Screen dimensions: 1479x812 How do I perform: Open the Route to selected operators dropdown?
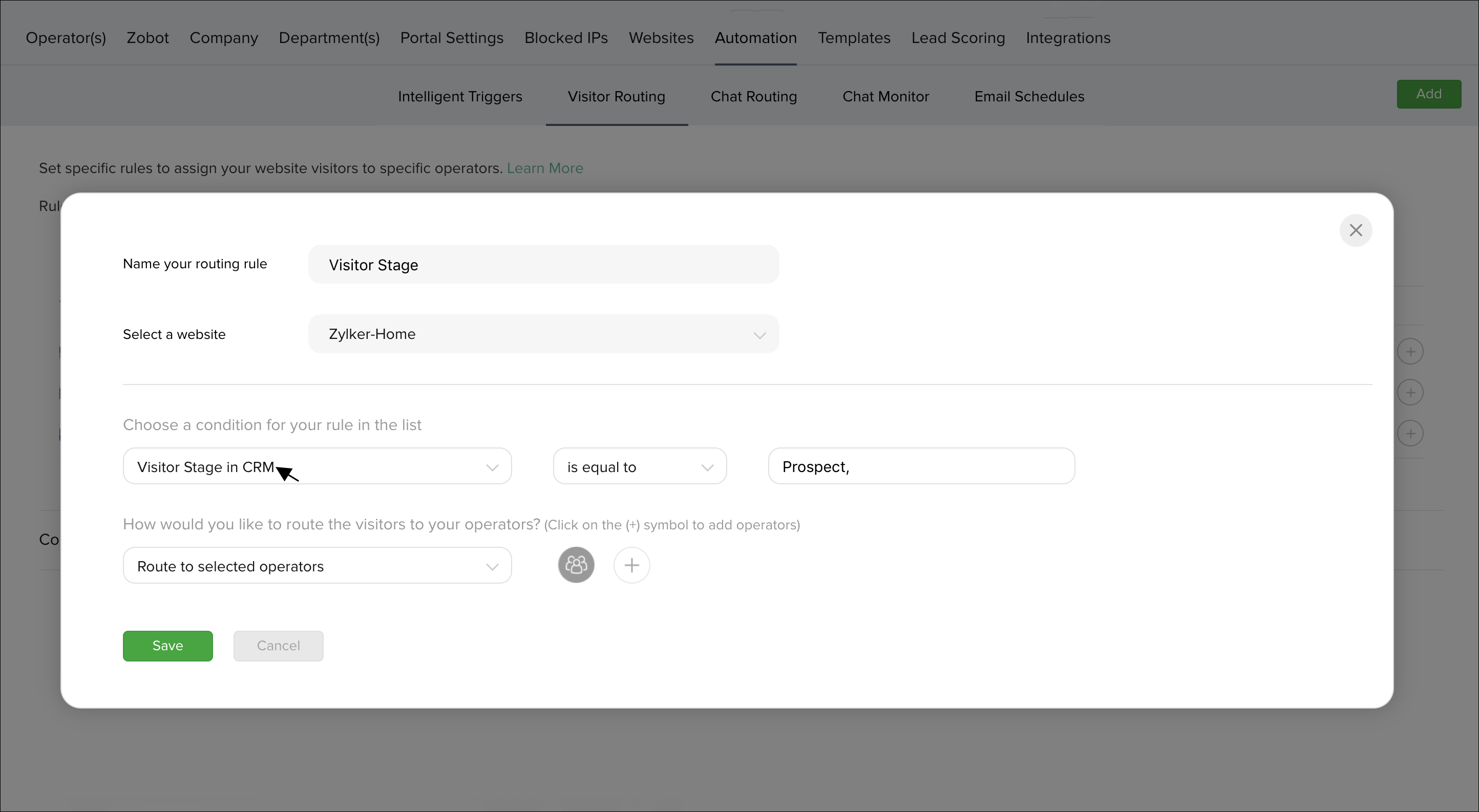coord(317,565)
